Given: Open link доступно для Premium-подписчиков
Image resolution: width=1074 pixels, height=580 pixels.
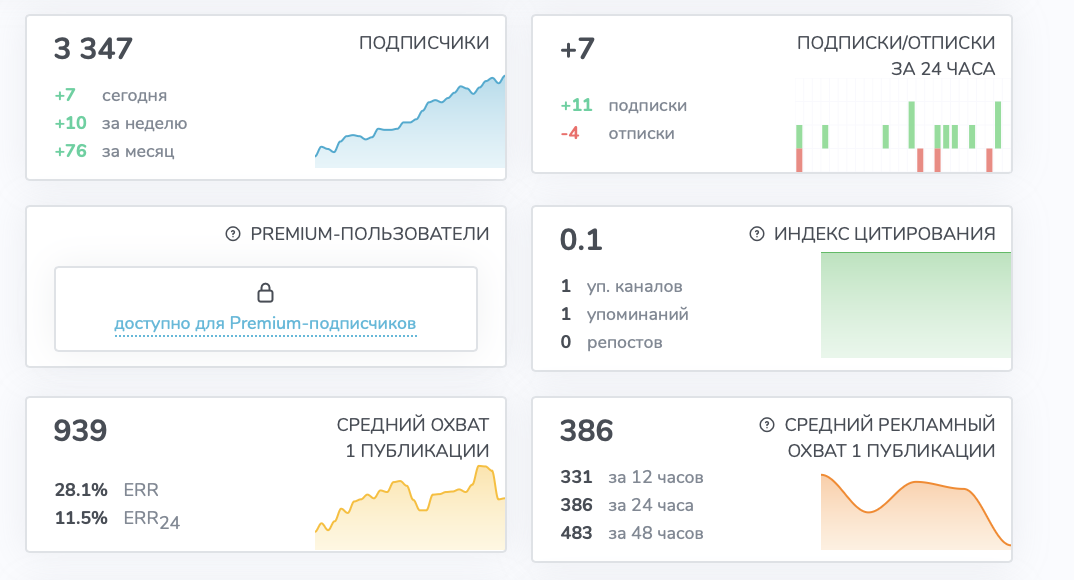Looking at the screenshot, I should (265, 323).
